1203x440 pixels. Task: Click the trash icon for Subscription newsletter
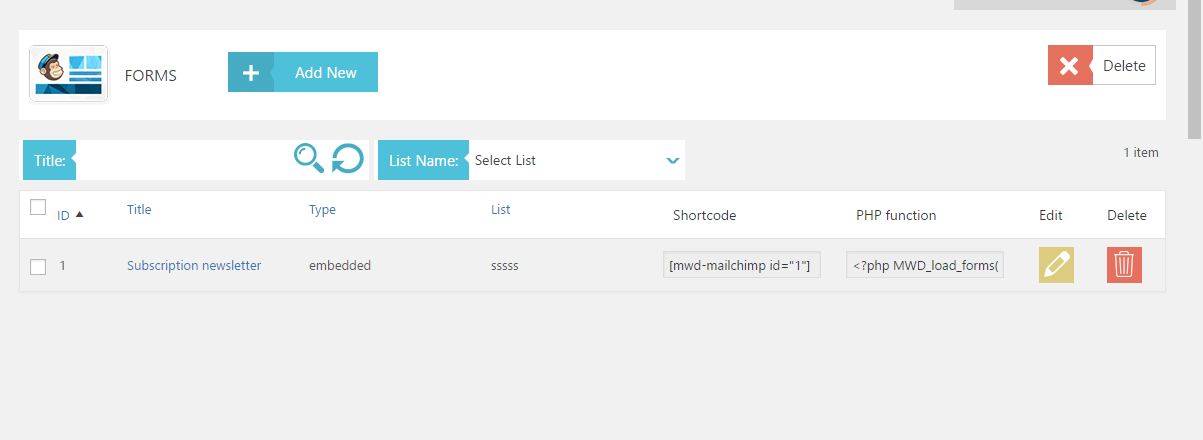point(1124,265)
